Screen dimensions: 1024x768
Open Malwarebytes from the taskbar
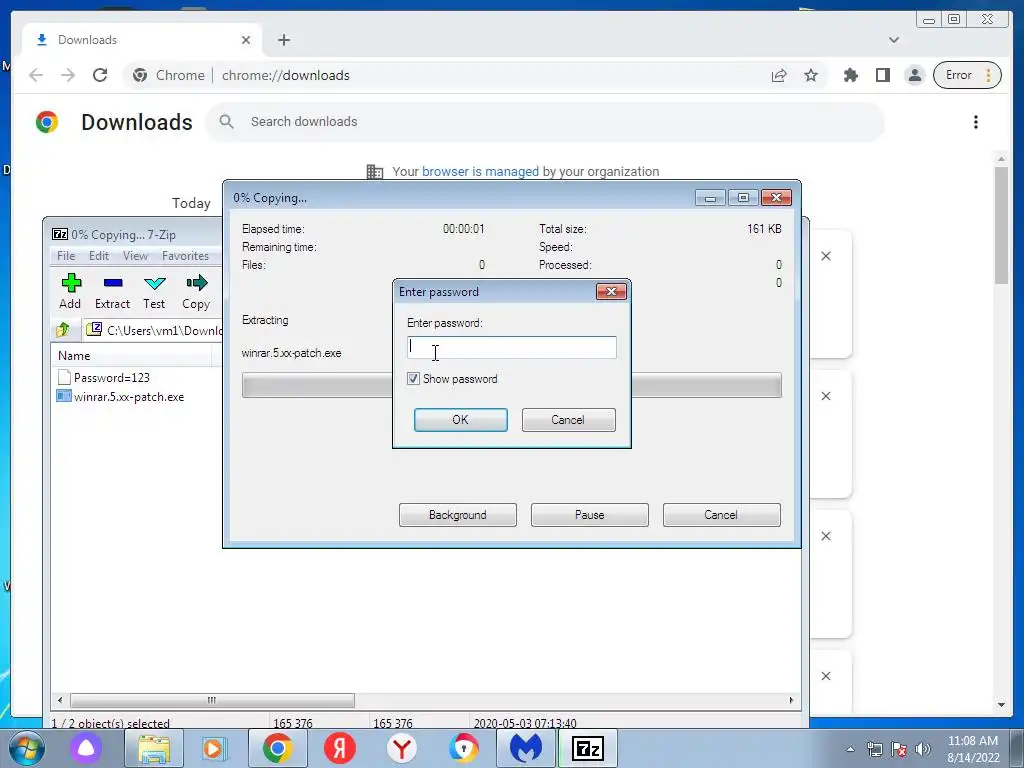526,748
